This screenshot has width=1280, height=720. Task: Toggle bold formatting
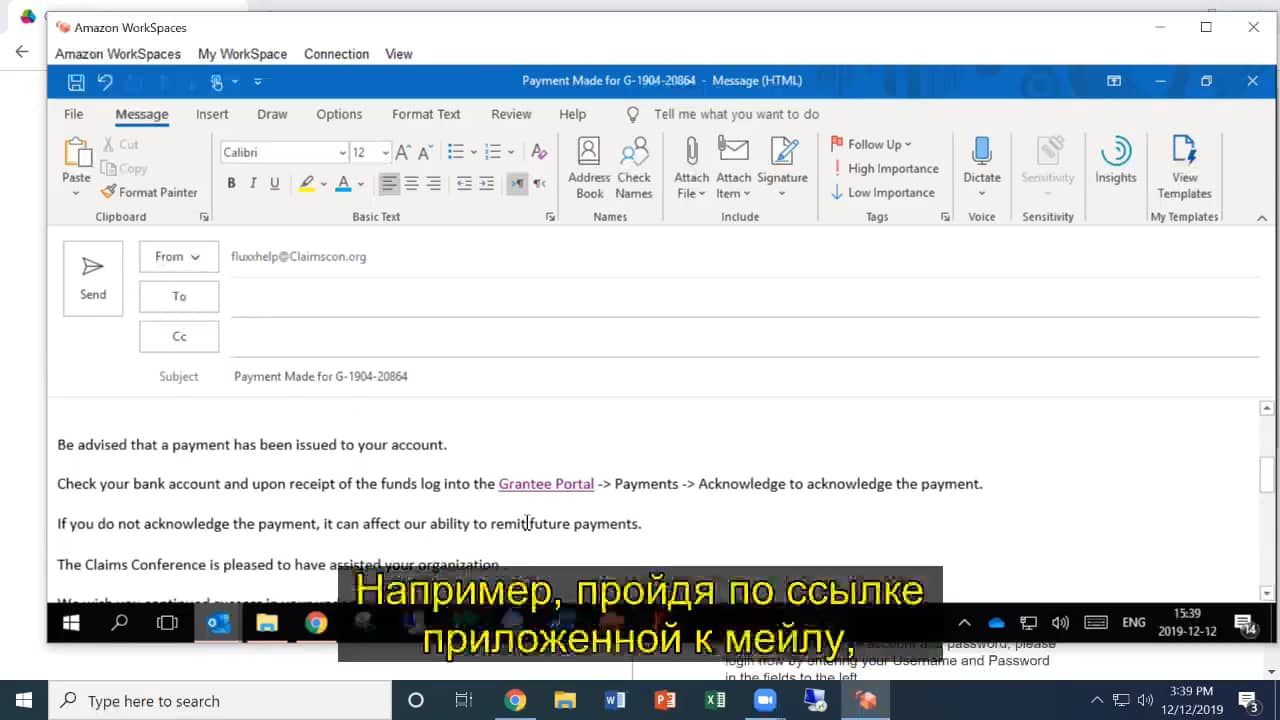coord(231,183)
